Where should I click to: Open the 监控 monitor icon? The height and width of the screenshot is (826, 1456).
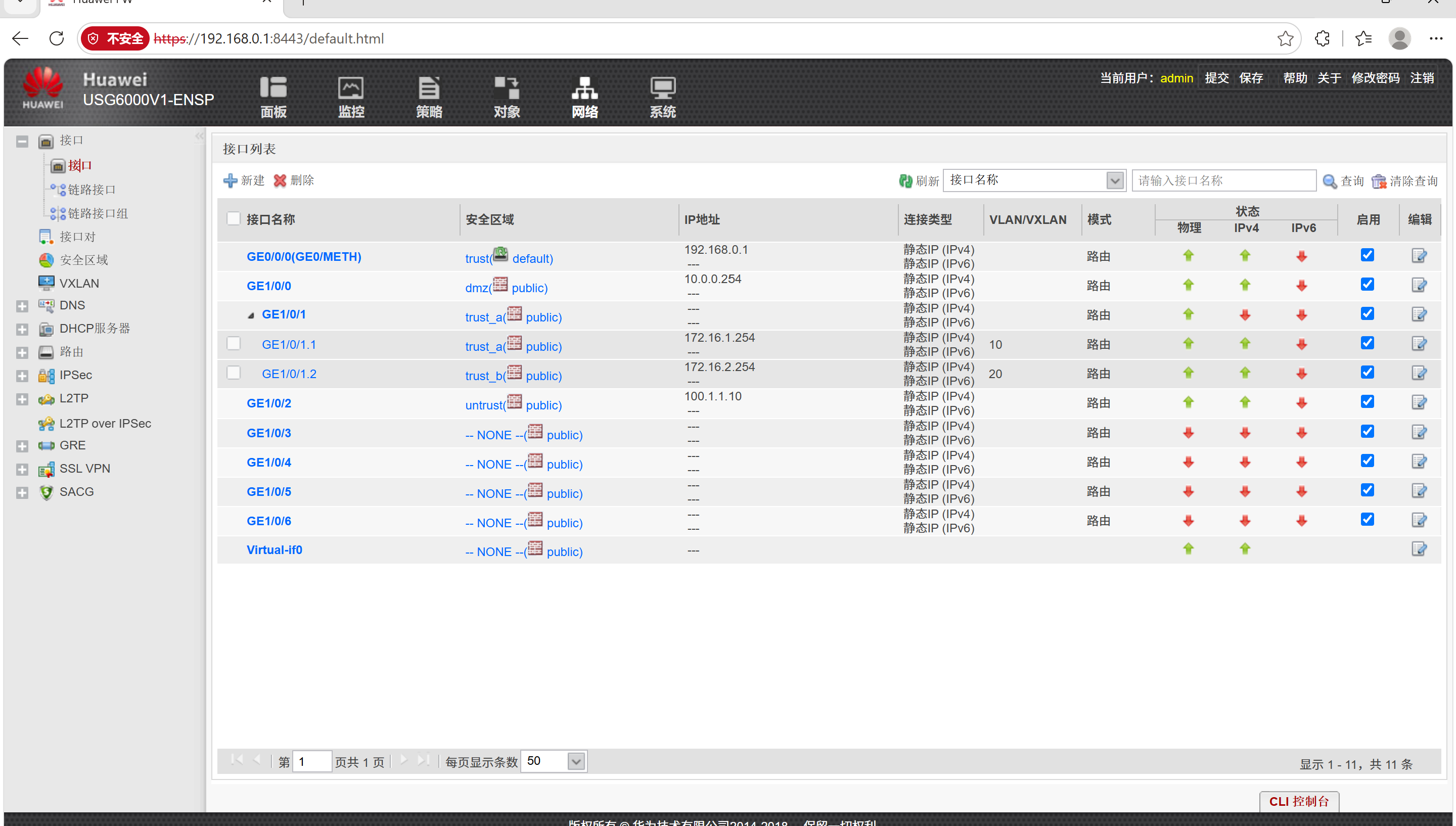click(351, 97)
